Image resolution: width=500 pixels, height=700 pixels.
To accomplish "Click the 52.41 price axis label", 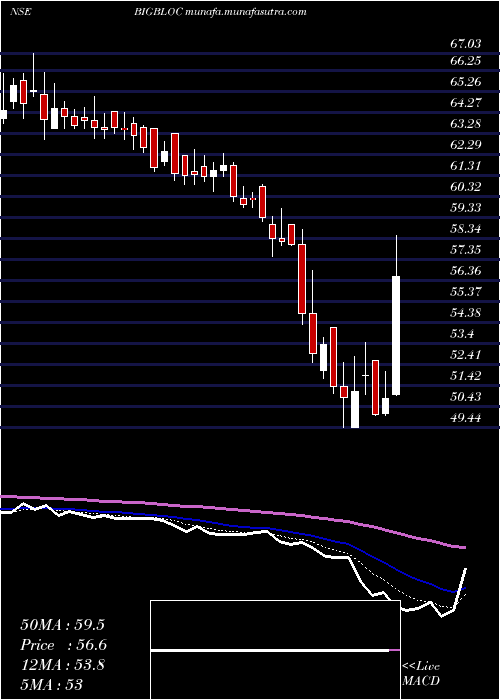I will click(x=466, y=354).
